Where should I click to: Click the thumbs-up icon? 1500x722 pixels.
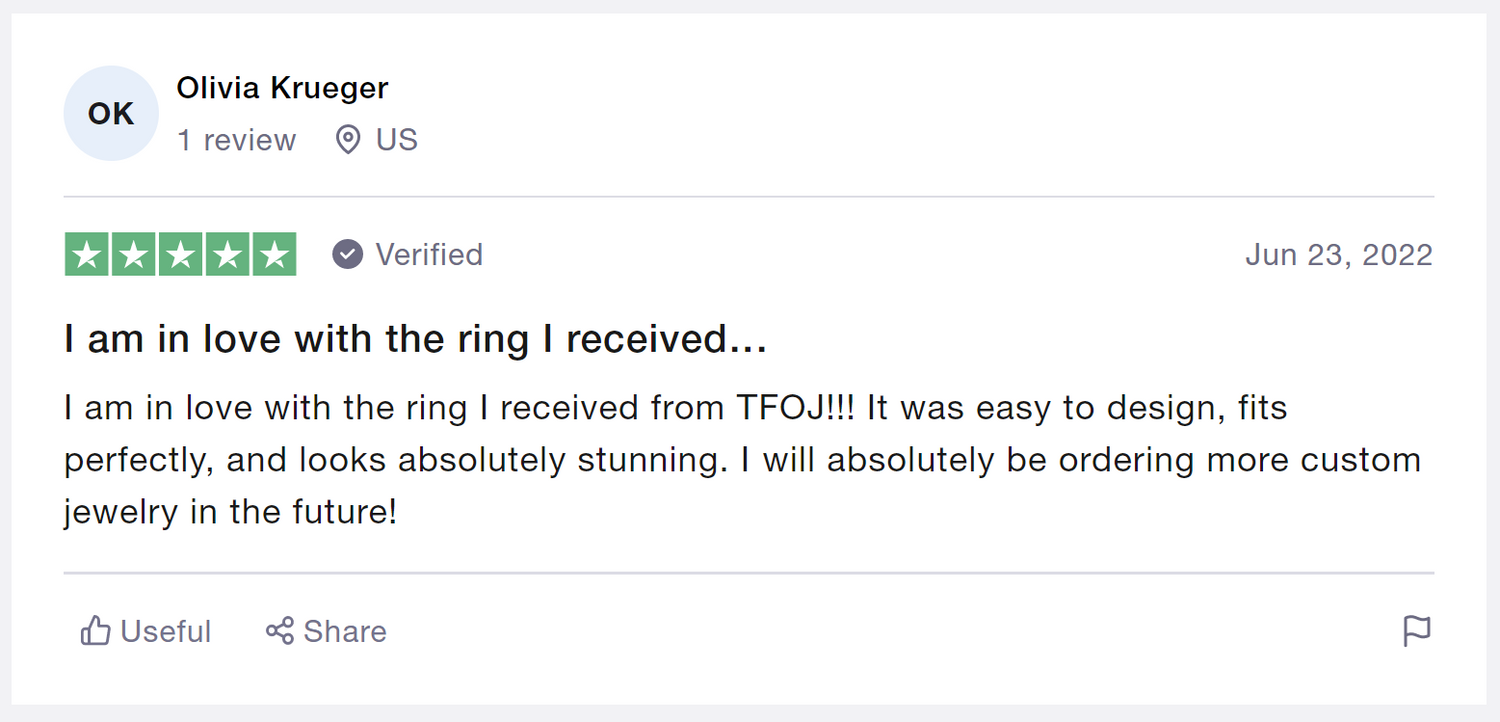95,631
